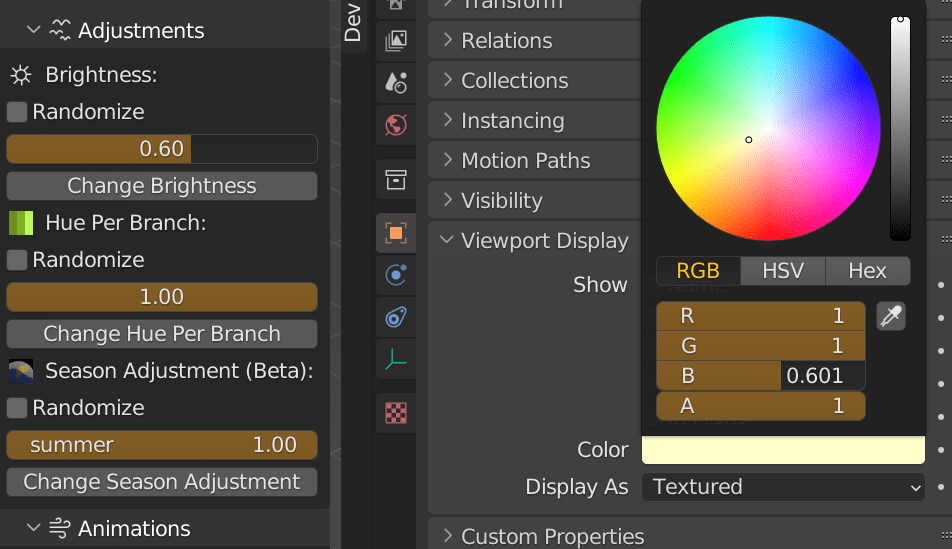Click the Animations wind icon
This screenshot has height=549, width=952.
click(60, 528)
